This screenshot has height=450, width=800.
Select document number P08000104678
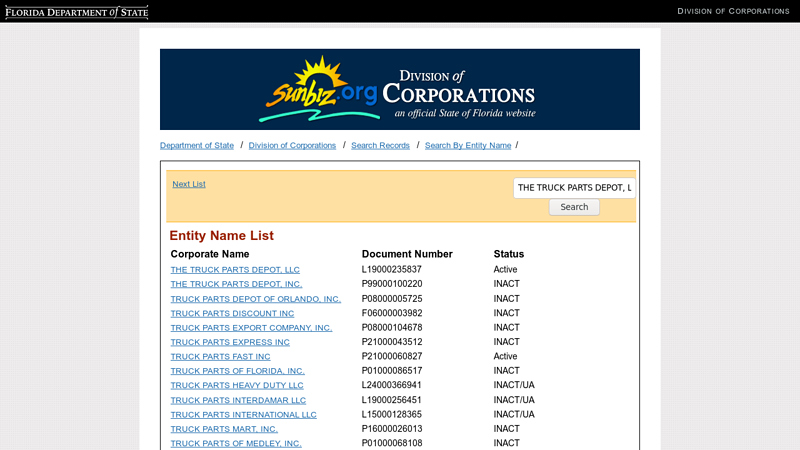tap(392, 327)
